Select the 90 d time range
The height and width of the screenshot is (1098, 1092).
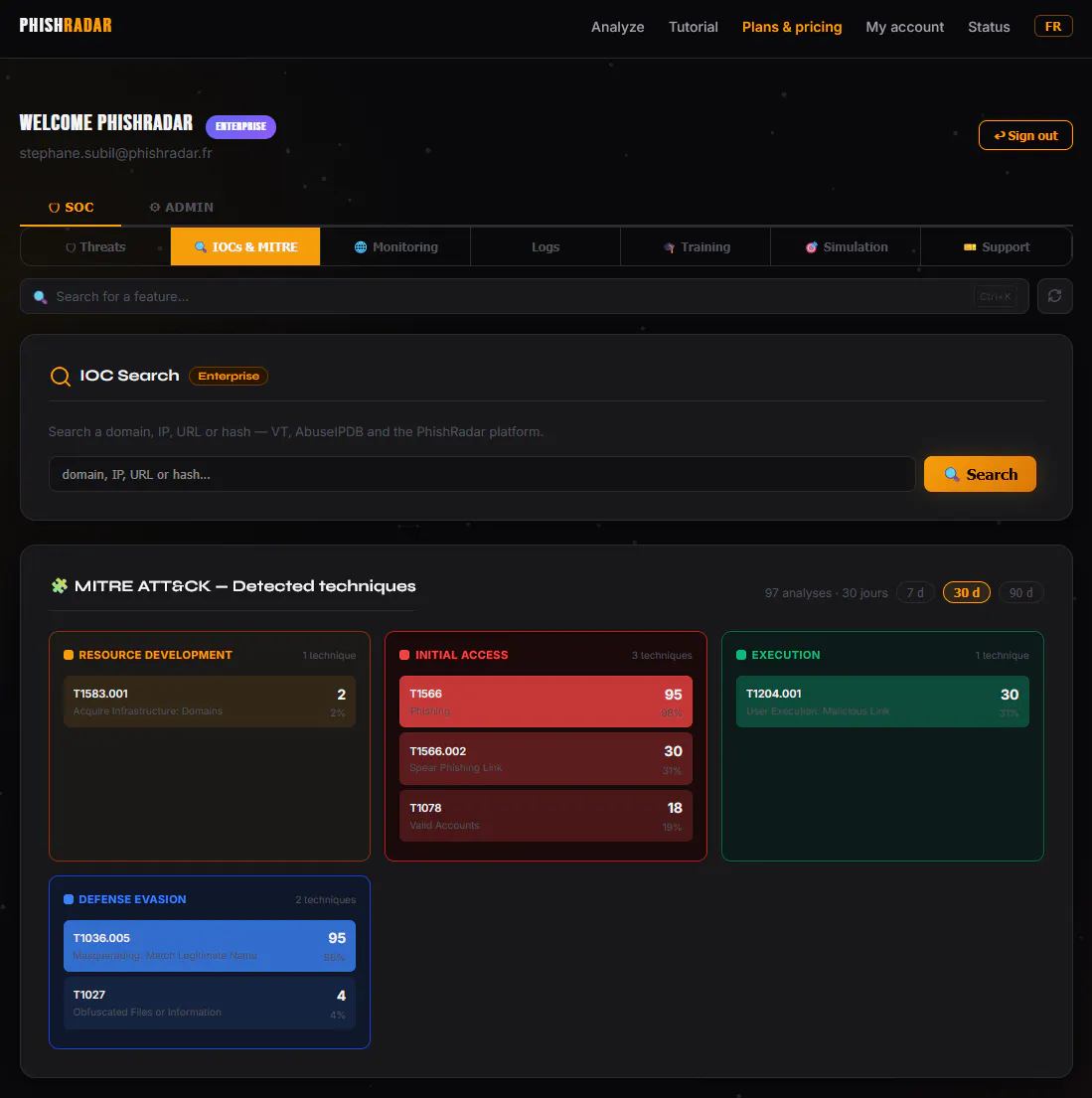[x=1020, y=592]
